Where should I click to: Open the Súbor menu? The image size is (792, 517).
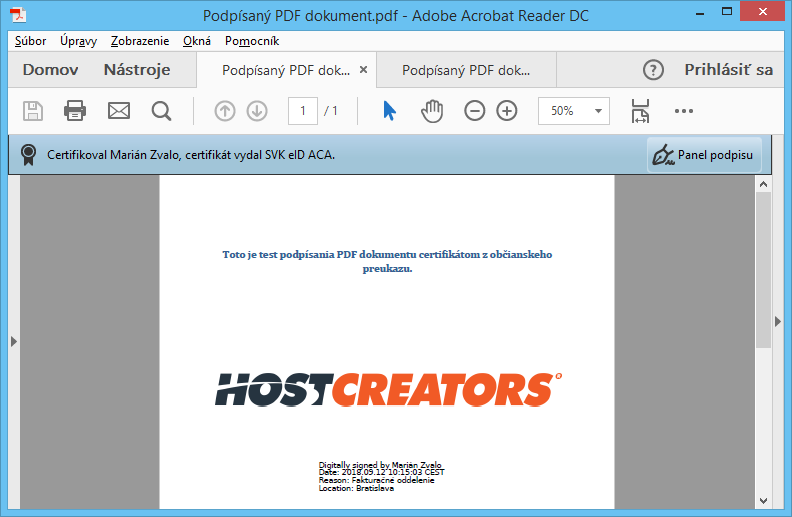point(30,41)
